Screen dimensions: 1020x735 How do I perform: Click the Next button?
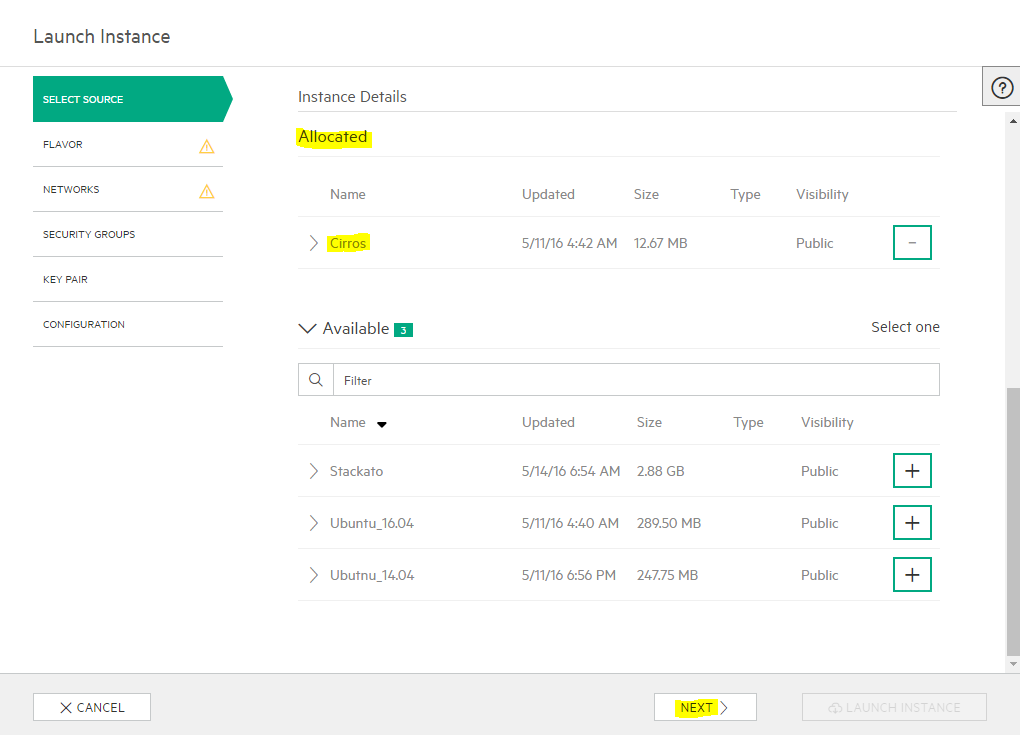point(705,707)
